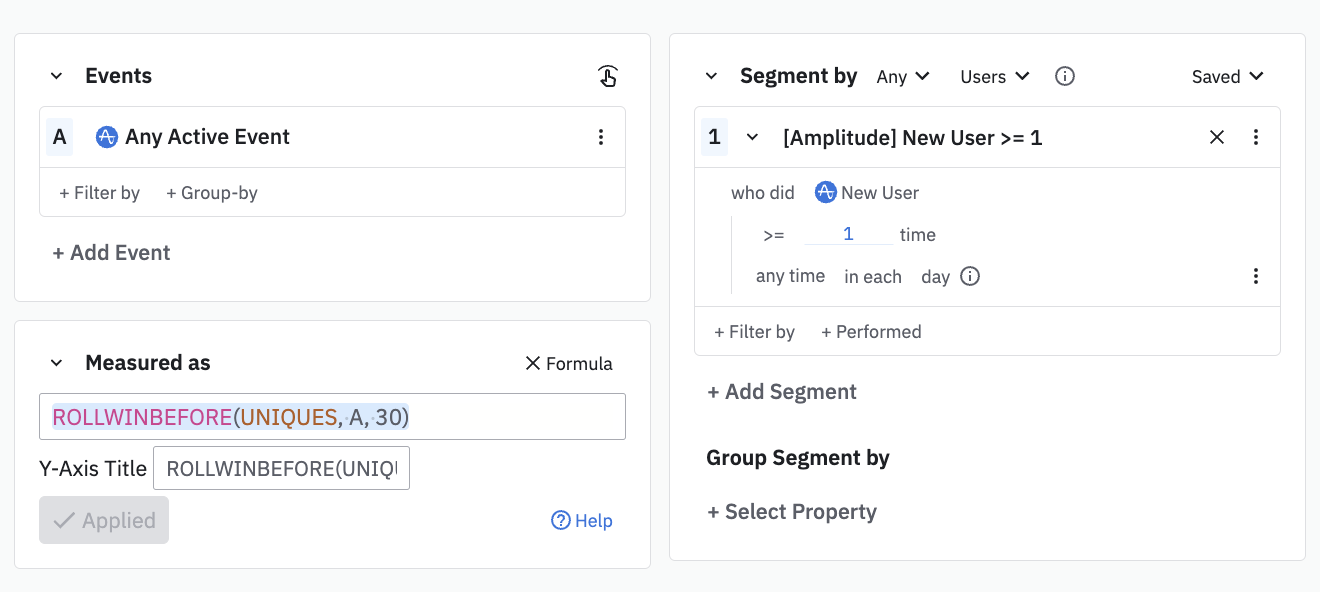Viewport: 1320px width, 592px height.
Task: Collapse the Segment by section
Action: pyautogui.click(x=712, y=76)
